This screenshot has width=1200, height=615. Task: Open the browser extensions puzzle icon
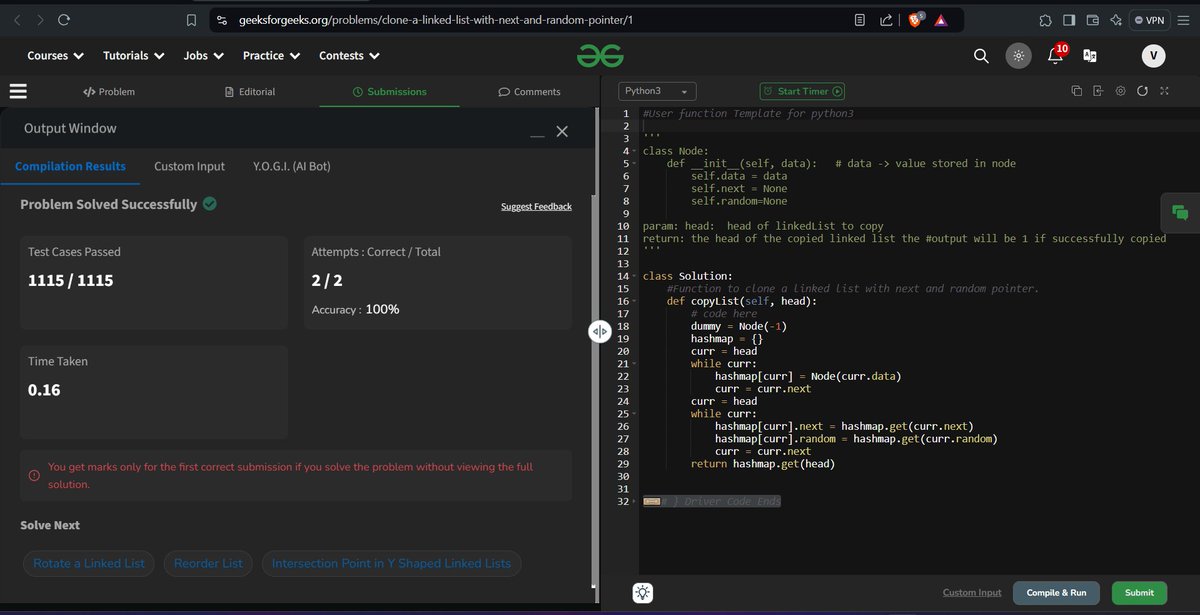[x=1045, y=20]
